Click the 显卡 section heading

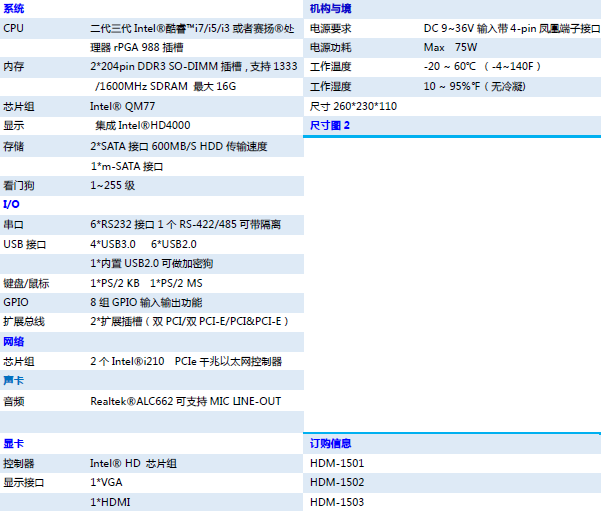(x=14, y=444)
